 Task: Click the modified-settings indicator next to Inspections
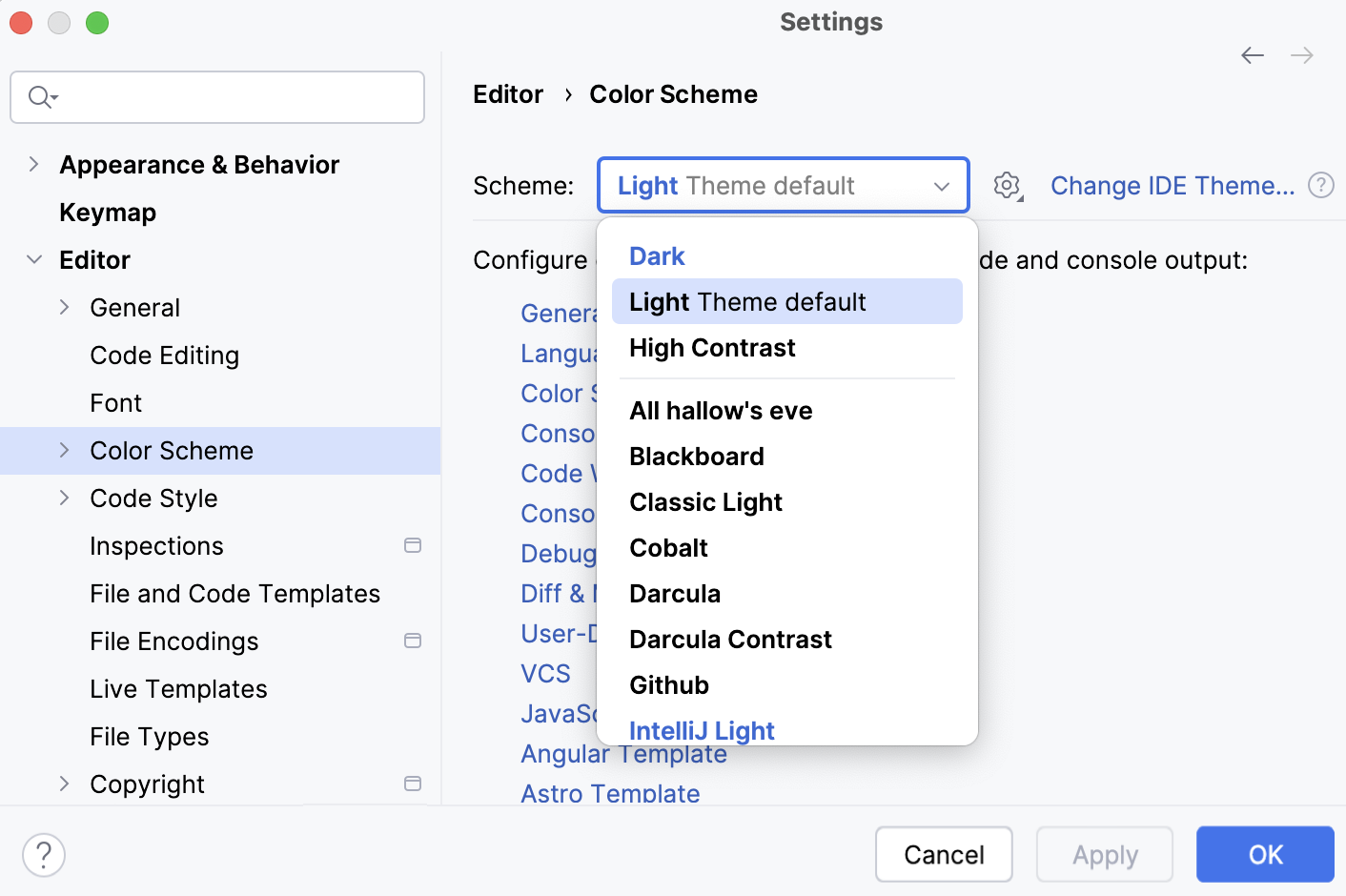pyautogui.click(x=413, y=545)
